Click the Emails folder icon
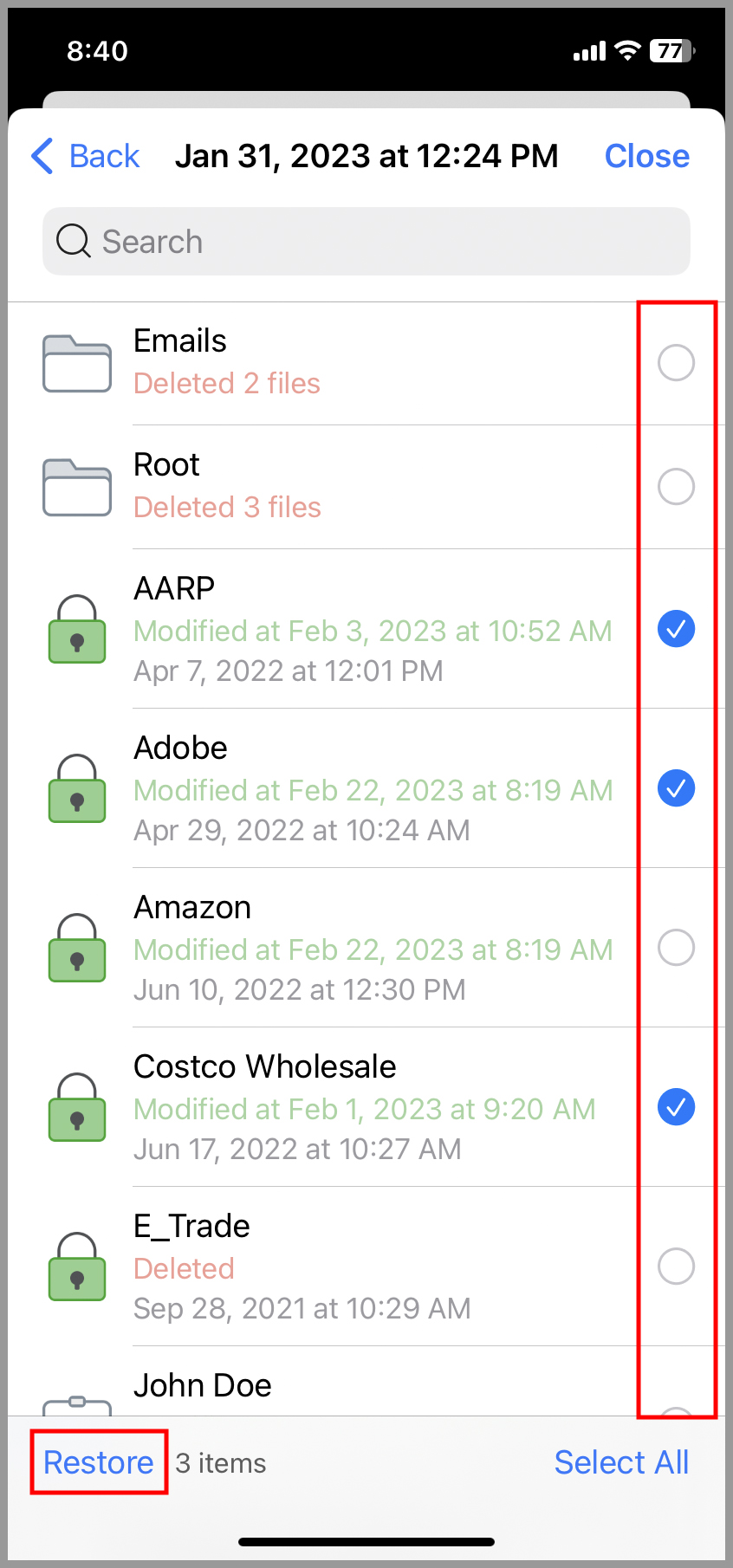 click(77, 363)
